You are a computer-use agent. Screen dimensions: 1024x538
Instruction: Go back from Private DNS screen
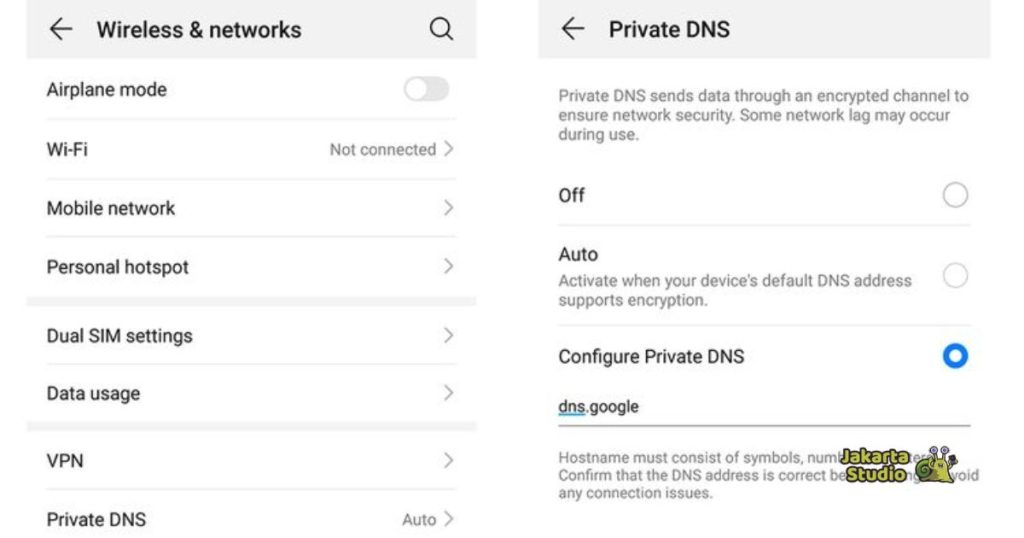click(572, 30)
